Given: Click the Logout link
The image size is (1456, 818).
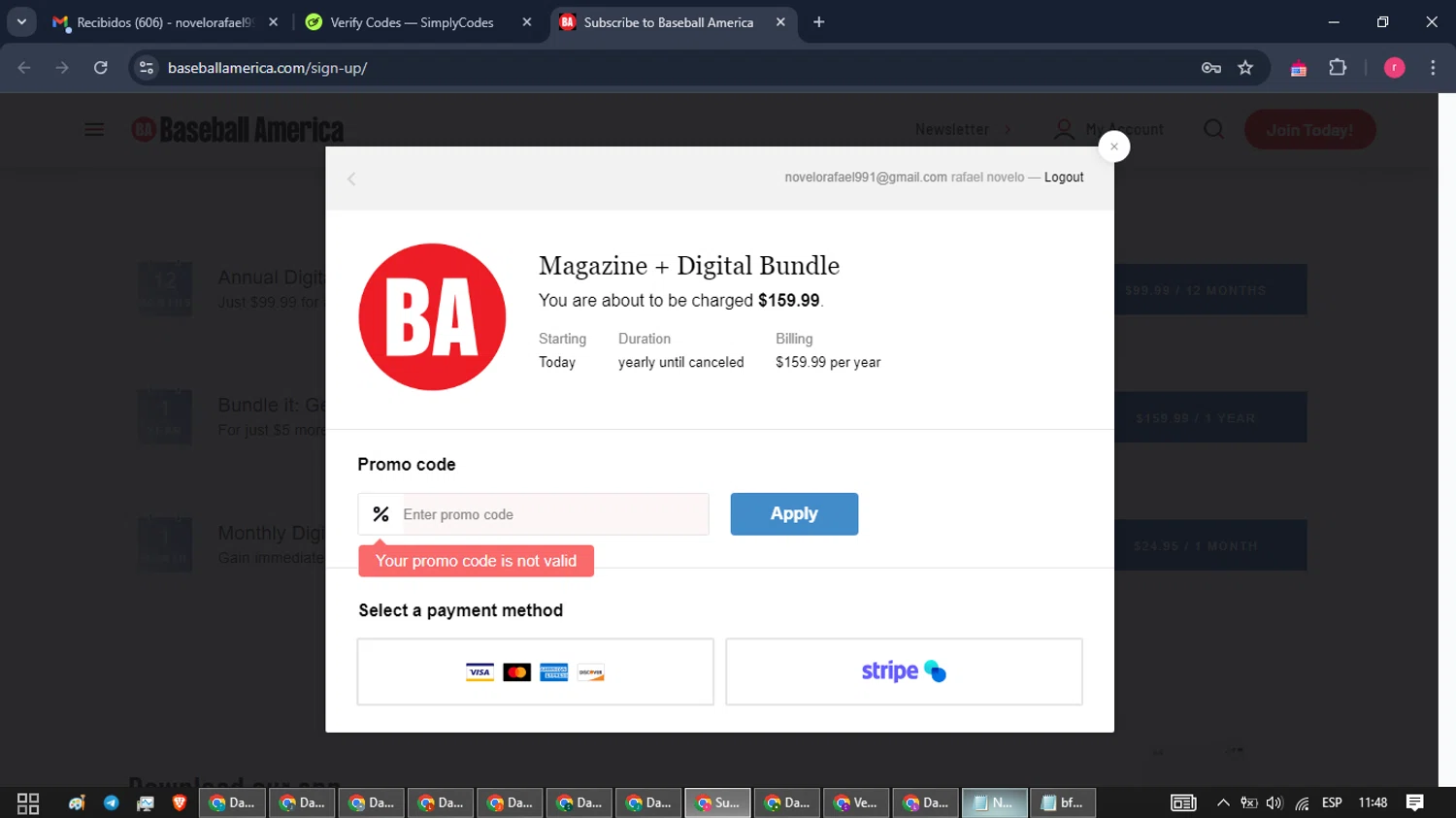Looking at the screenshot, I should [1064, 178].
